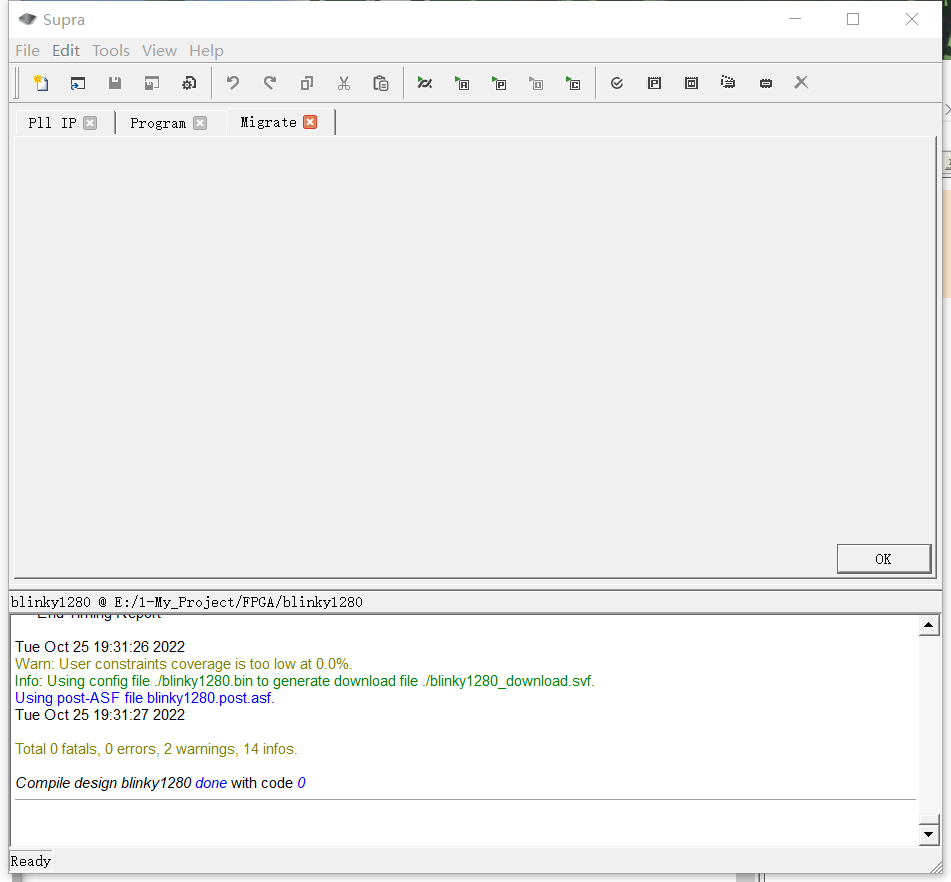Click the blinky1280 project path label
This screenshot has width=951, height=882.
187,602
